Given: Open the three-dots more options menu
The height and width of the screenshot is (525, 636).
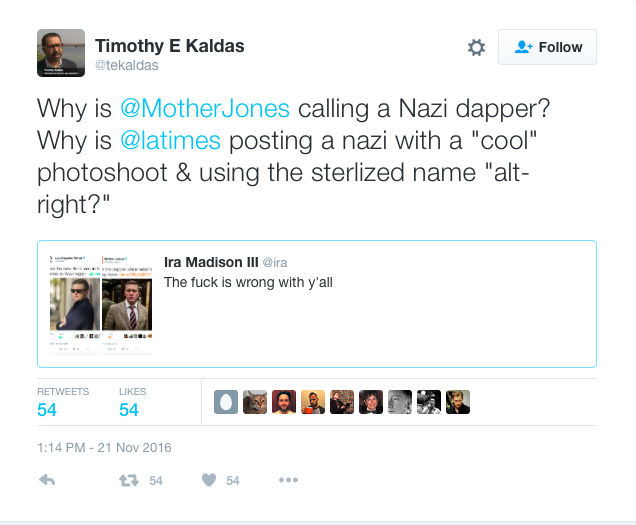Looking at the screenshot, I should [288, 480].
